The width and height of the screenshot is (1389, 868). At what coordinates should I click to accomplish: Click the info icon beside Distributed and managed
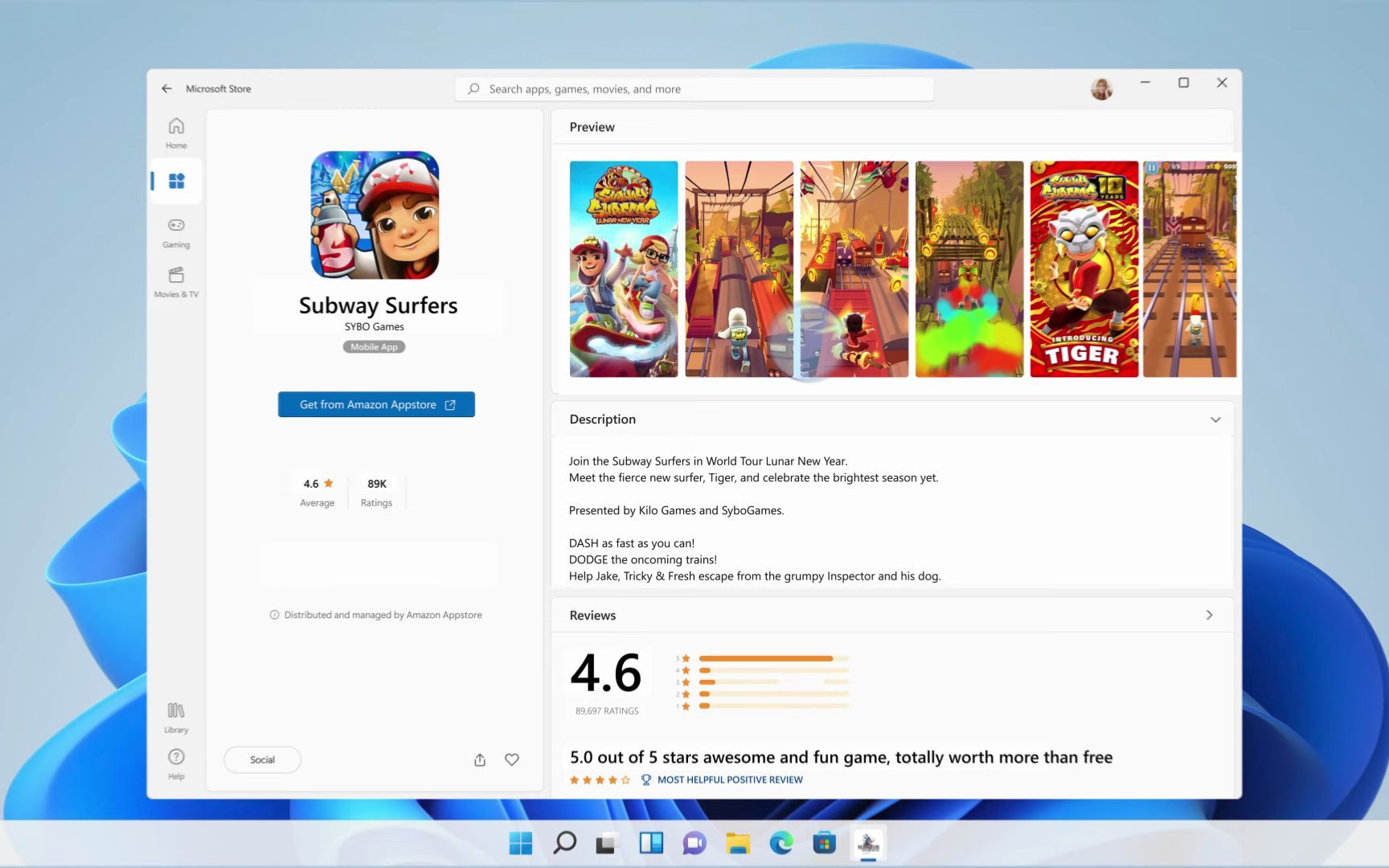274,615
